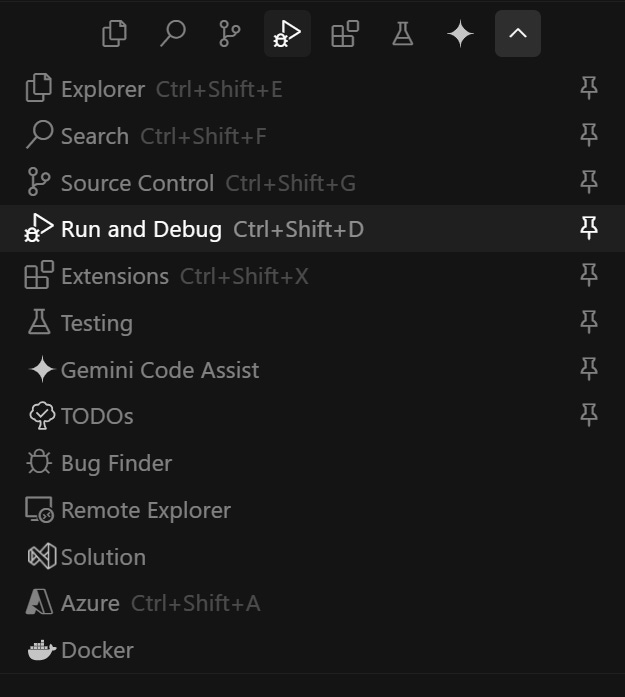Unpin the Run and Debug view

[x=589, y=229]
